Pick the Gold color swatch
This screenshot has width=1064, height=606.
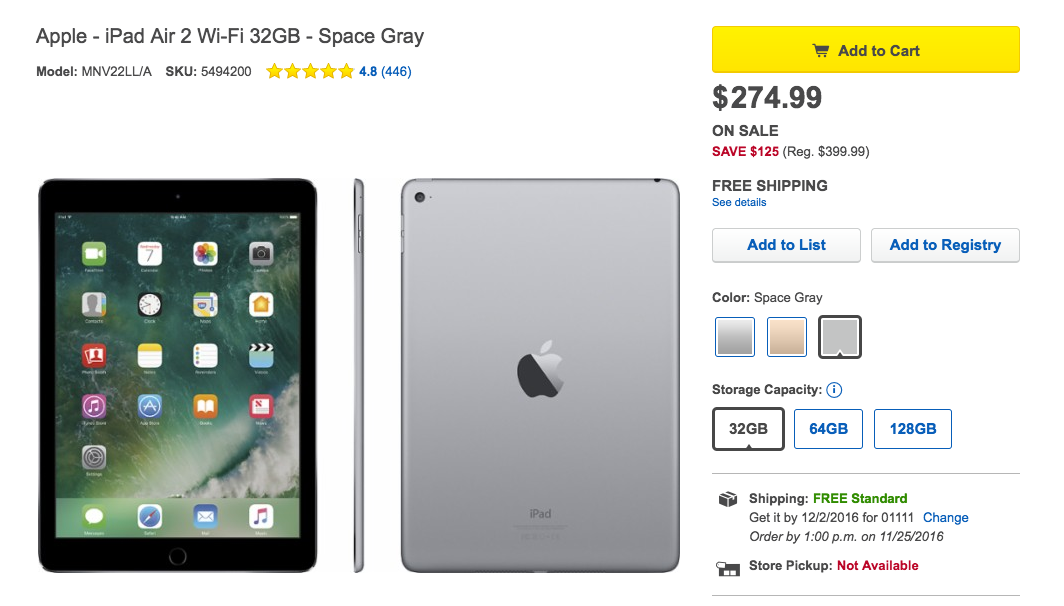787,337
